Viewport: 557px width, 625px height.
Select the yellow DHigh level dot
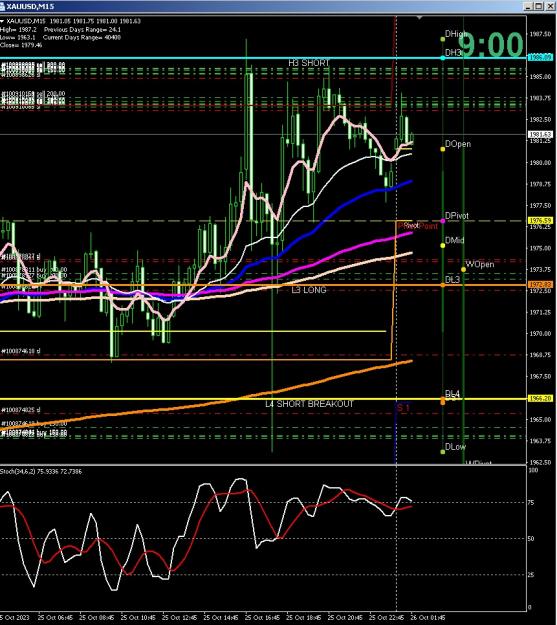(x=443, y=39)
